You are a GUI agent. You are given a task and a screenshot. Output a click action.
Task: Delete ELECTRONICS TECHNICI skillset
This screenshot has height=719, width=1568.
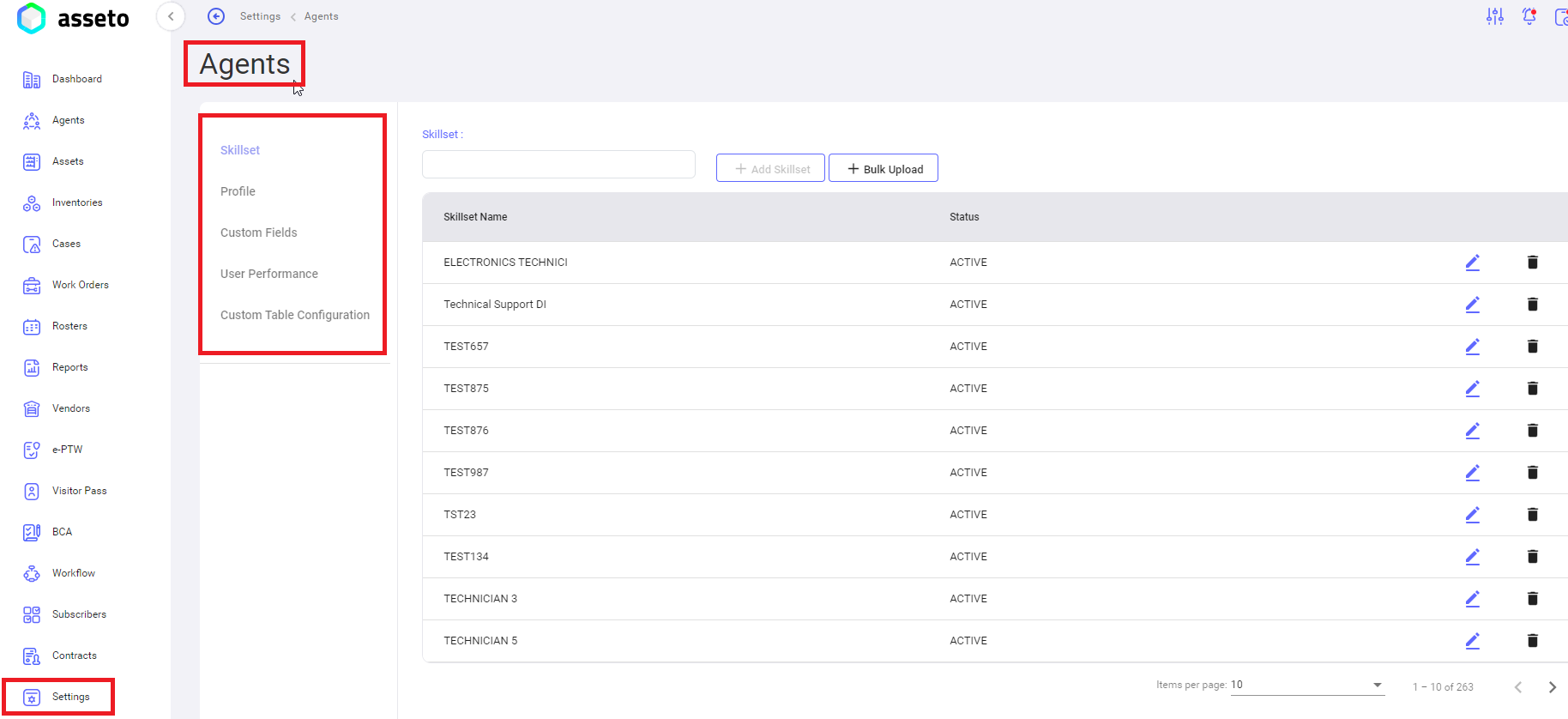pos(1532,263)
